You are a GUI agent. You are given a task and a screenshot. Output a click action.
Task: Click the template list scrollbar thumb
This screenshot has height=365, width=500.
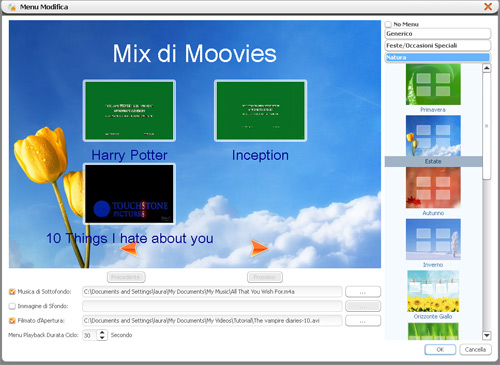[487, 126]
